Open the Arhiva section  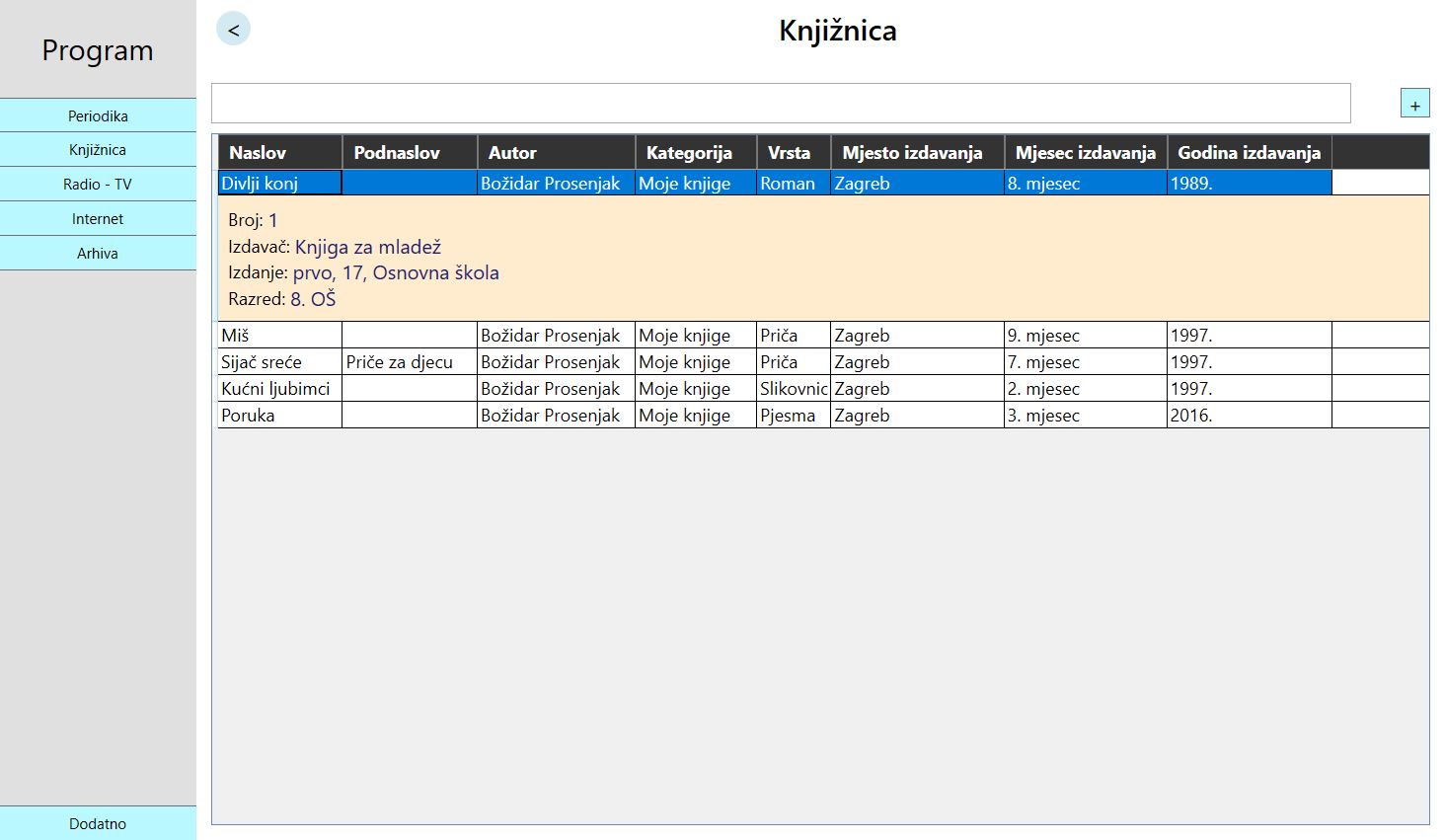click(98, 254)
